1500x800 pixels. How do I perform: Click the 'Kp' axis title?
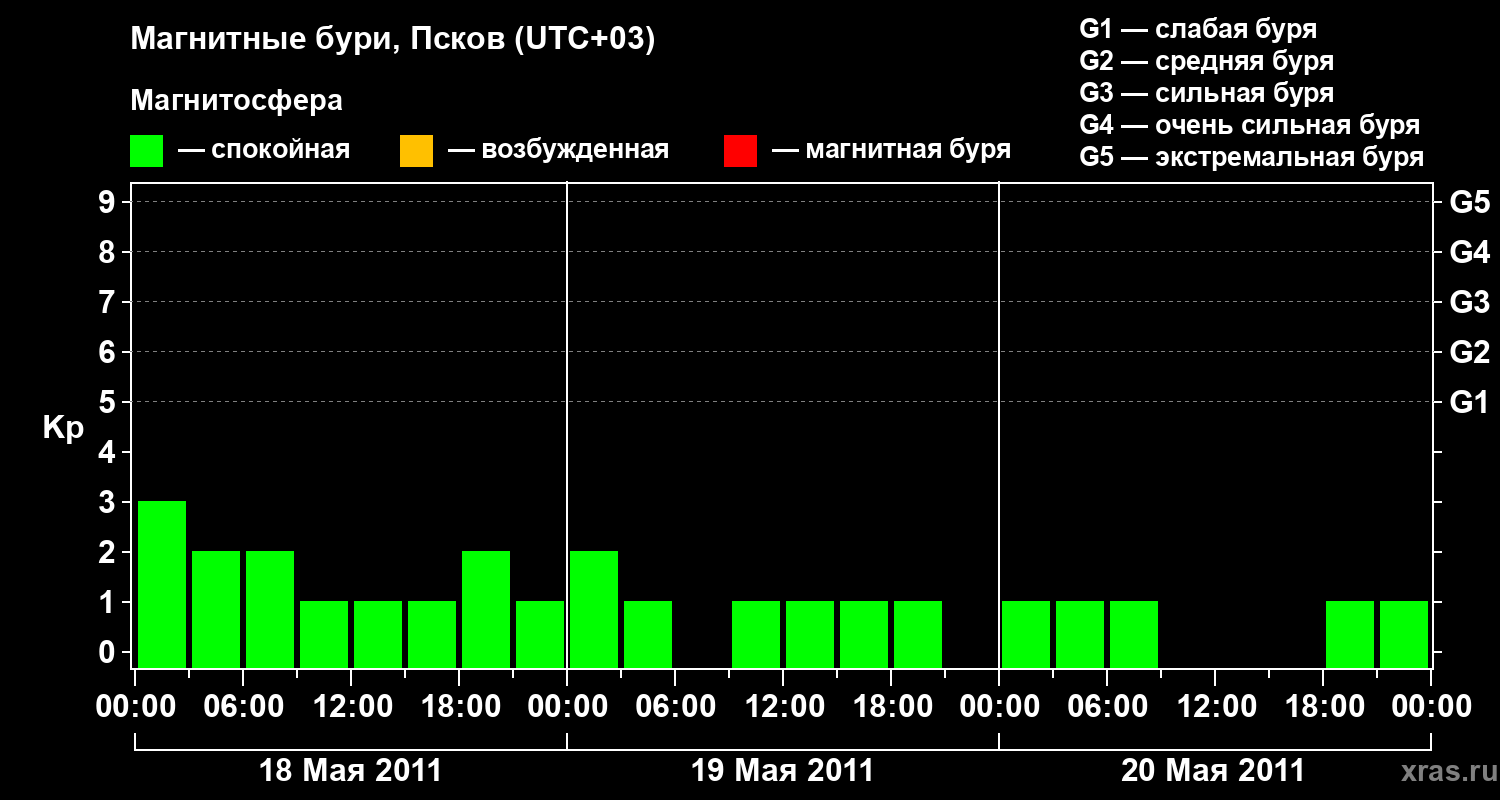[63, 428]
